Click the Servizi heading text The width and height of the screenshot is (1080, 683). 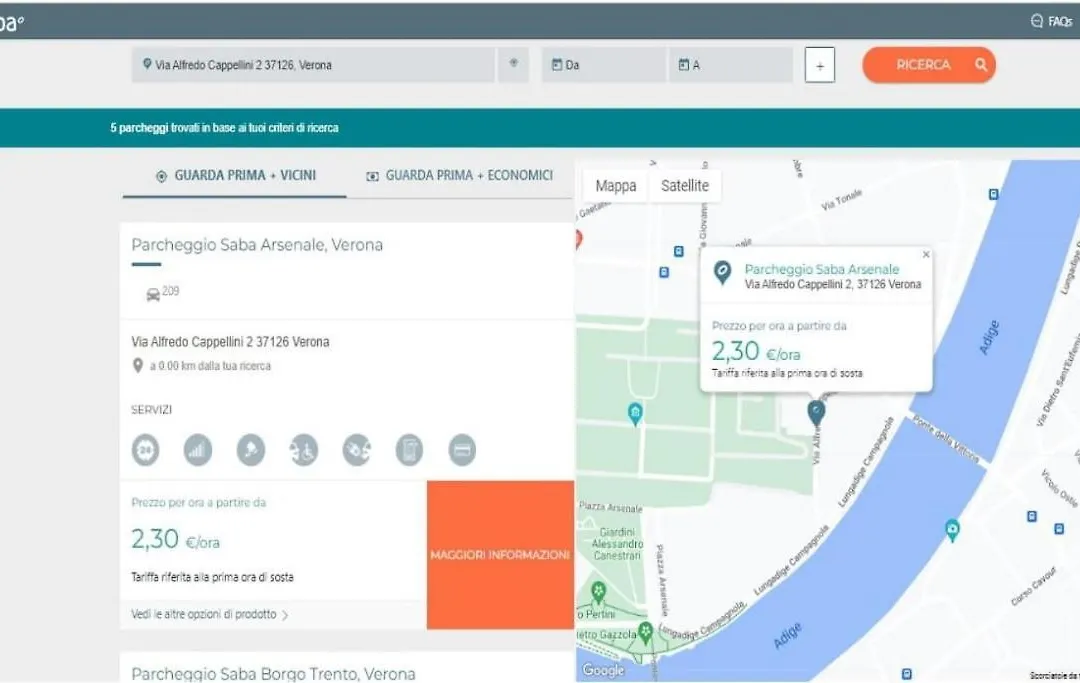(x=152, y=410)
